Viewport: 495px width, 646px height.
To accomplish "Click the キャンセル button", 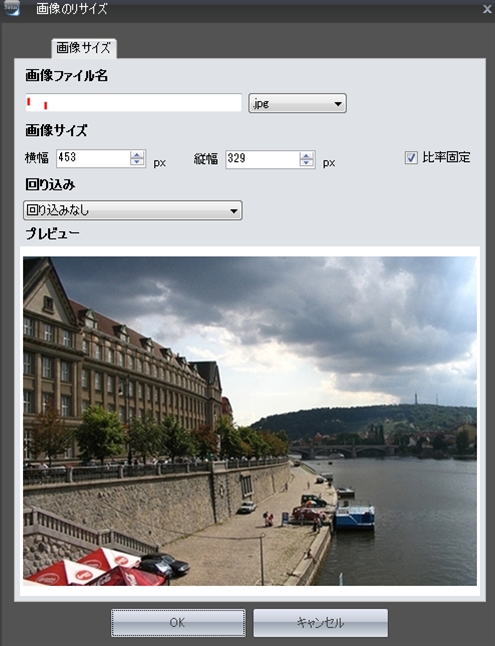I will pyautogui.click(x=320, y=623).
